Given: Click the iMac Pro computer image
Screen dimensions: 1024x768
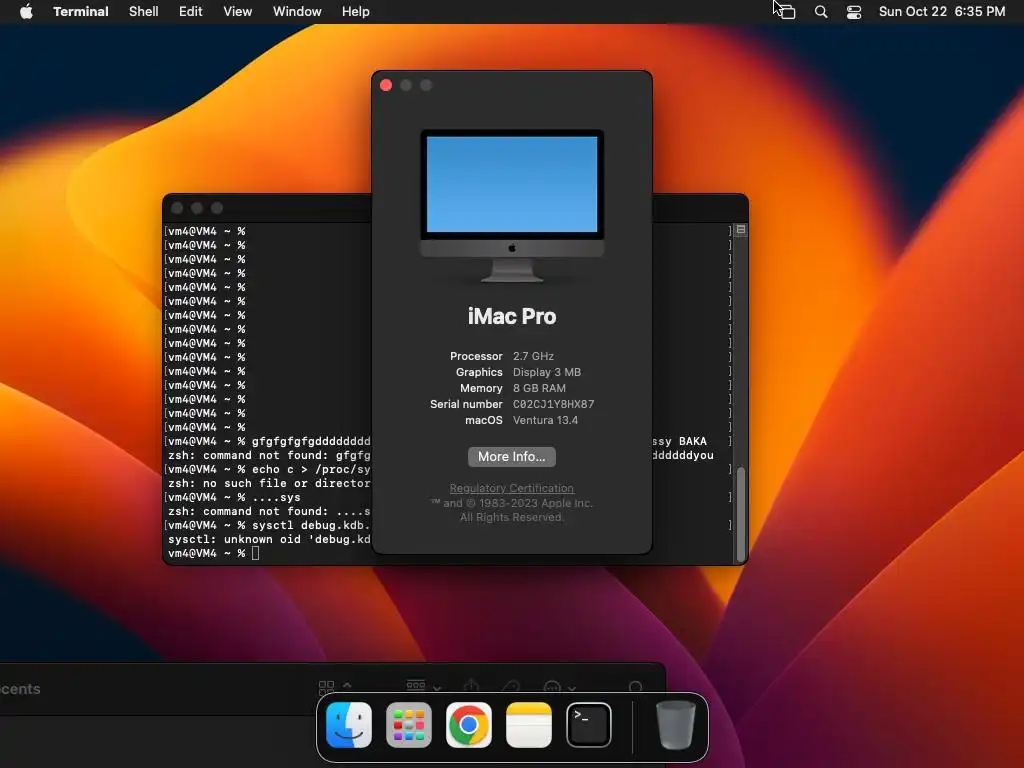Looking at the screenshot, I should (512, 206).
